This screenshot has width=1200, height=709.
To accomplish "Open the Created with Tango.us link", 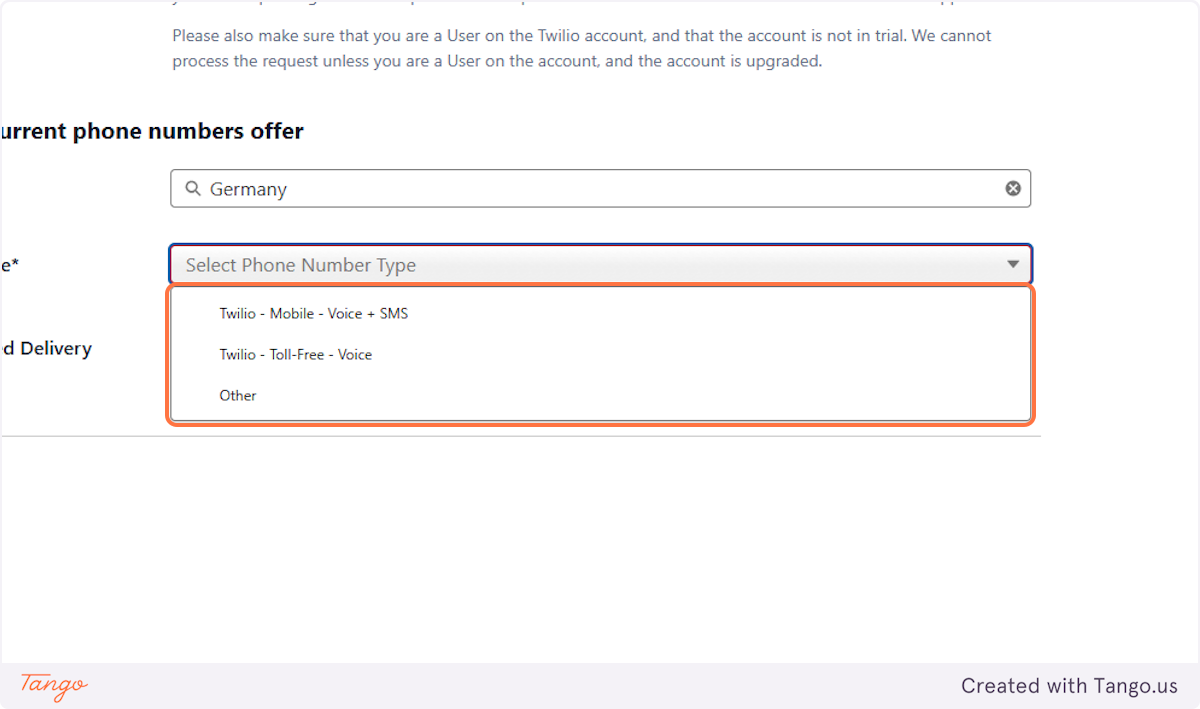I will point(1069,686).
